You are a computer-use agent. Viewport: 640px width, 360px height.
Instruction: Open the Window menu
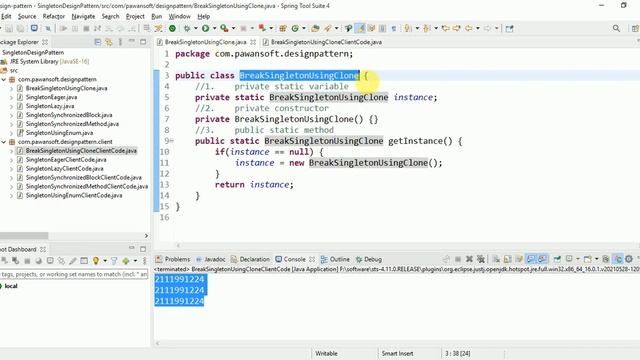pos(180,16)
